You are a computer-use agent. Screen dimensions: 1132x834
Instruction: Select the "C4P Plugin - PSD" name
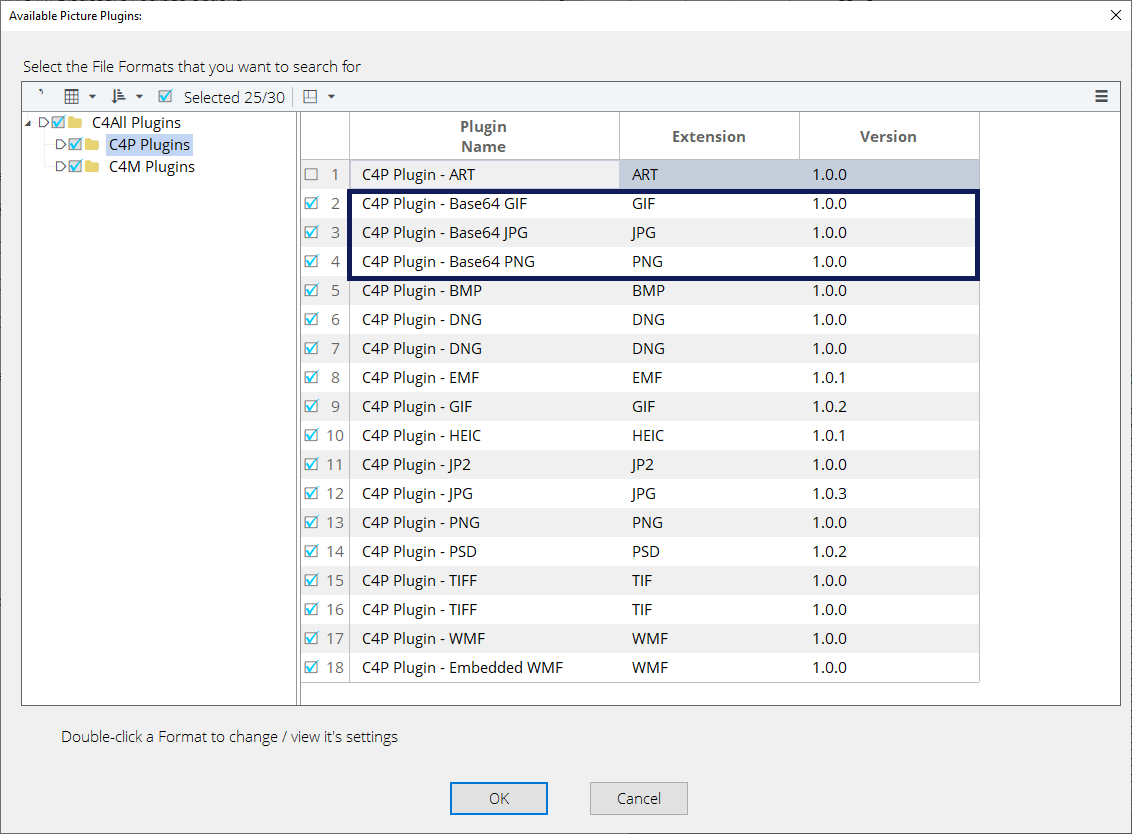pos(419,552)
